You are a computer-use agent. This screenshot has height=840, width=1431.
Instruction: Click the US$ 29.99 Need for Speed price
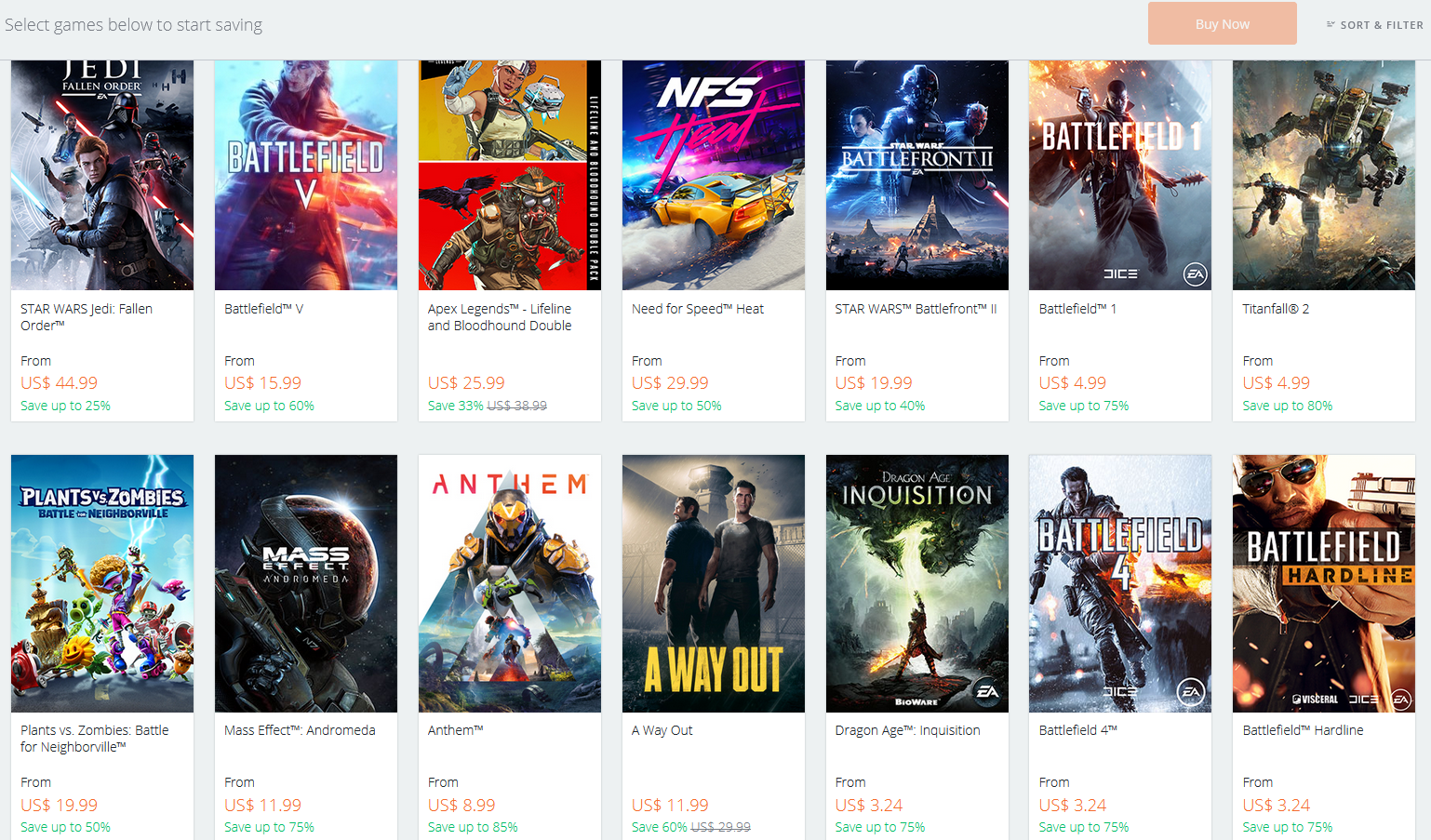[670, 383]
